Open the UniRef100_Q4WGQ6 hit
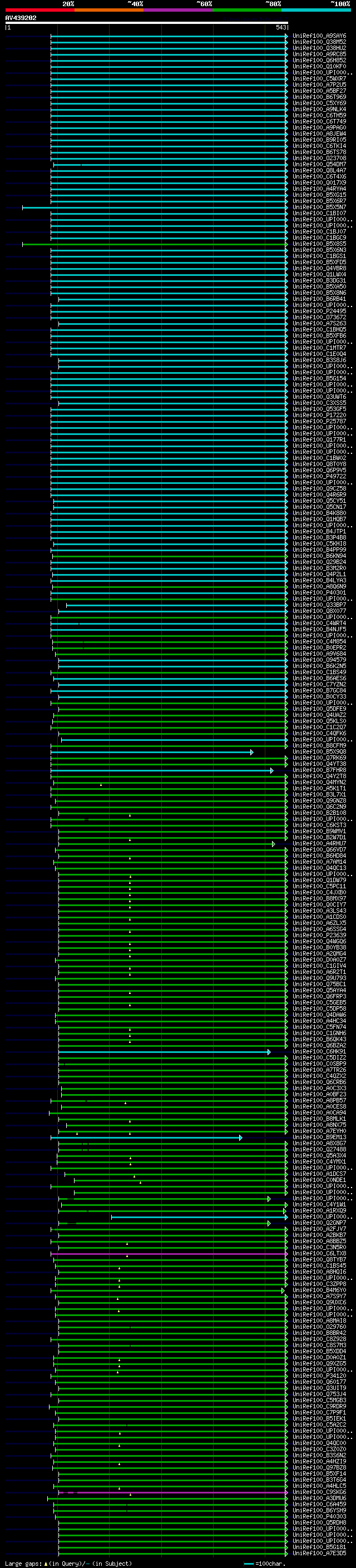356x1568 pixels. (319, 941)
